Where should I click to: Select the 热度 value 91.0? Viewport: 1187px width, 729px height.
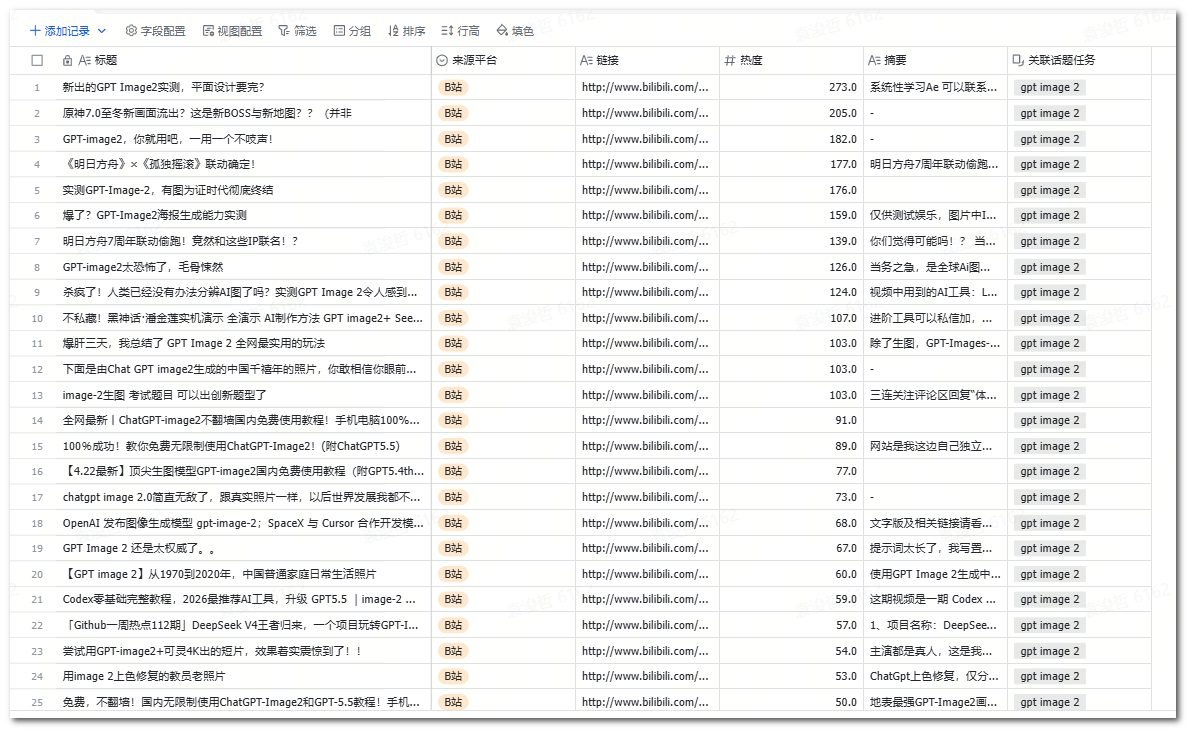(846, 420)
